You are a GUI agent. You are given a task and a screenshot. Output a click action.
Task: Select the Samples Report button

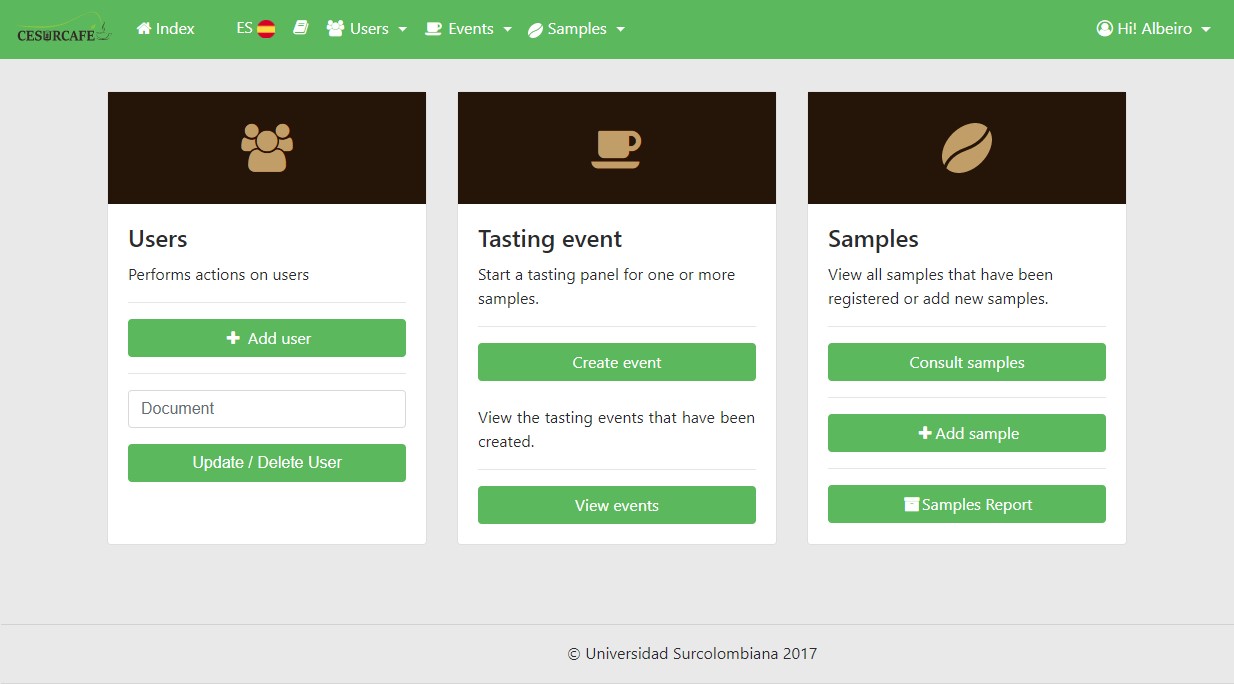pyautogui.click(x=967, y=504)
